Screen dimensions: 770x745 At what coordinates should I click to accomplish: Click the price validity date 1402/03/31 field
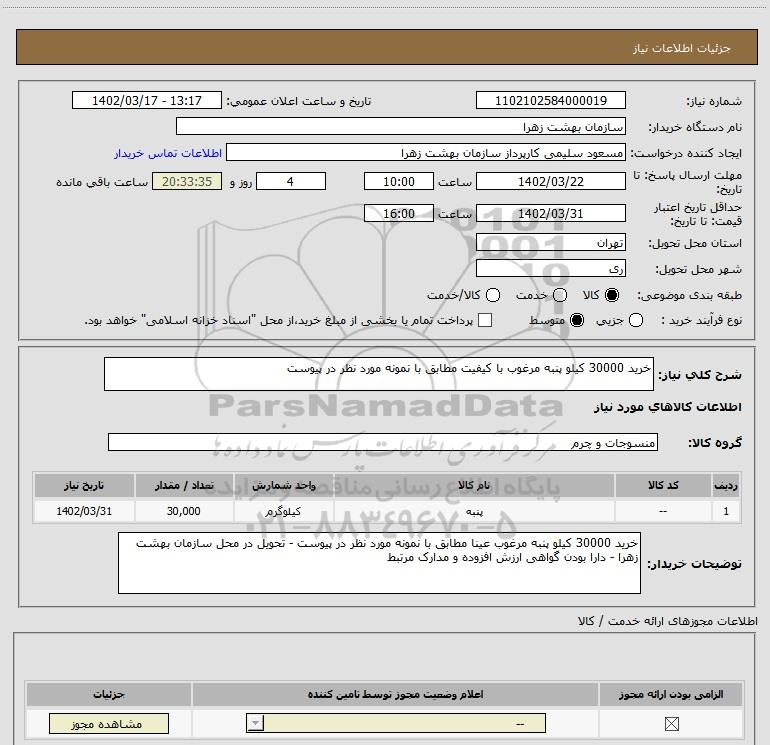[x=550, y=213]
